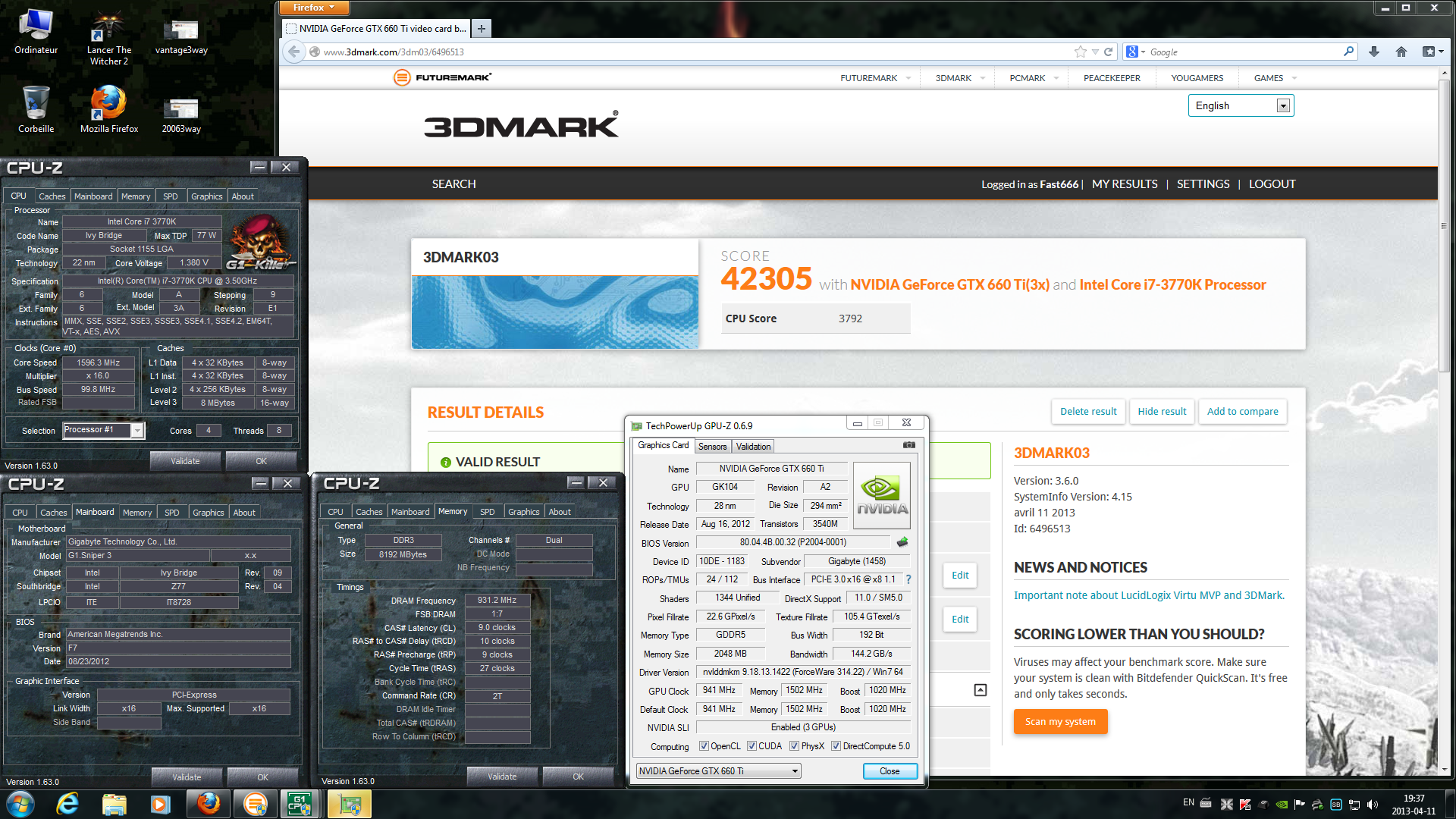Viewport: 1456px width, 819px height.
Task: Open a new Firefox tab with plus button
Action: (481, 29)
